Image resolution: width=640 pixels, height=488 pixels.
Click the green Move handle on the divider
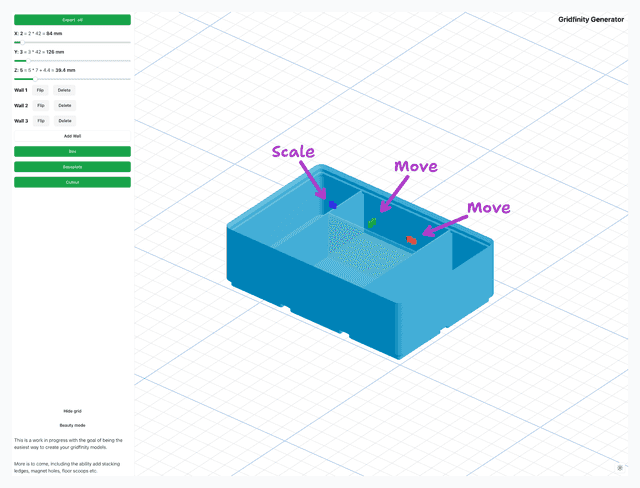(x=372, y=222)
